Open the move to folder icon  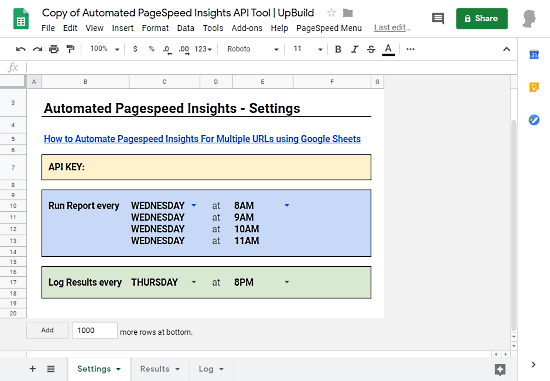(348, 13)
